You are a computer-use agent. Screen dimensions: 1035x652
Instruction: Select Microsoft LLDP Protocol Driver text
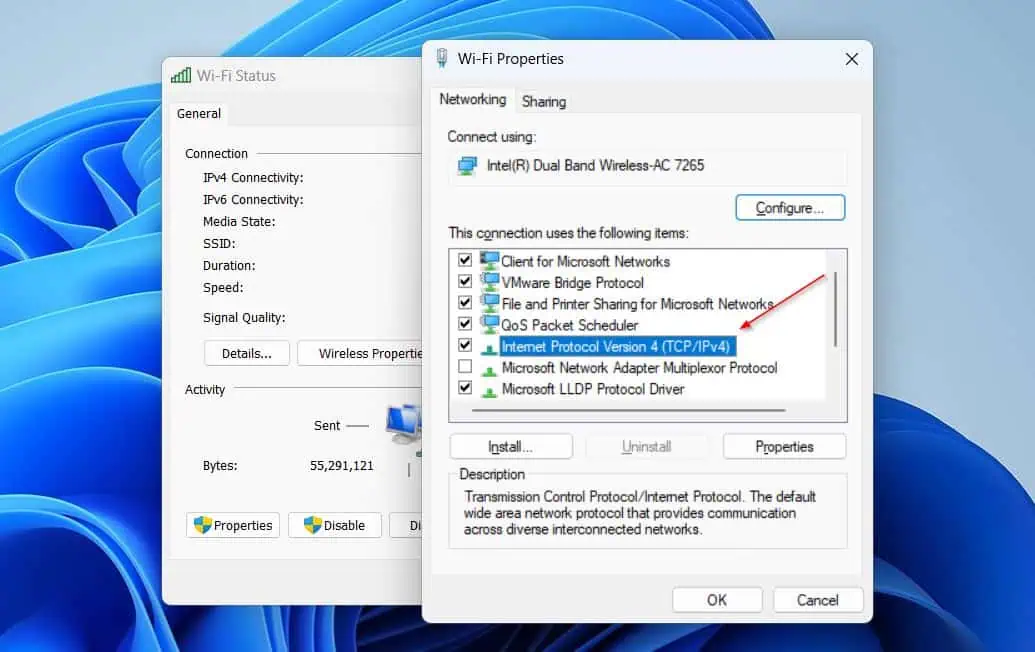[593, 389]
